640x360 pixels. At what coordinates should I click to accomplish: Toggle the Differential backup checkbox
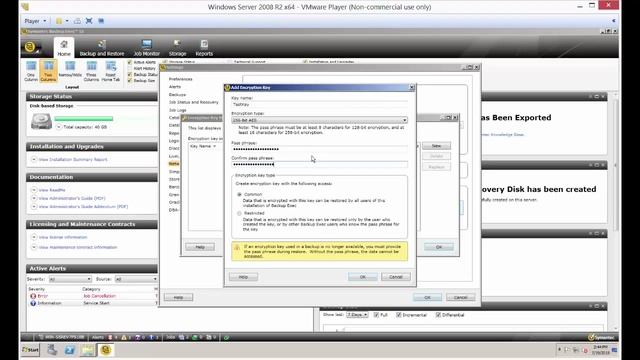[438, 315]
